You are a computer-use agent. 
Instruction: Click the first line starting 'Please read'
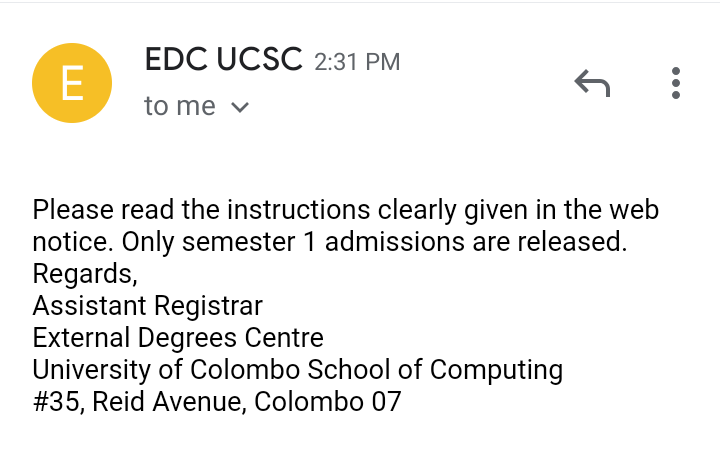(x=346, y=211)
